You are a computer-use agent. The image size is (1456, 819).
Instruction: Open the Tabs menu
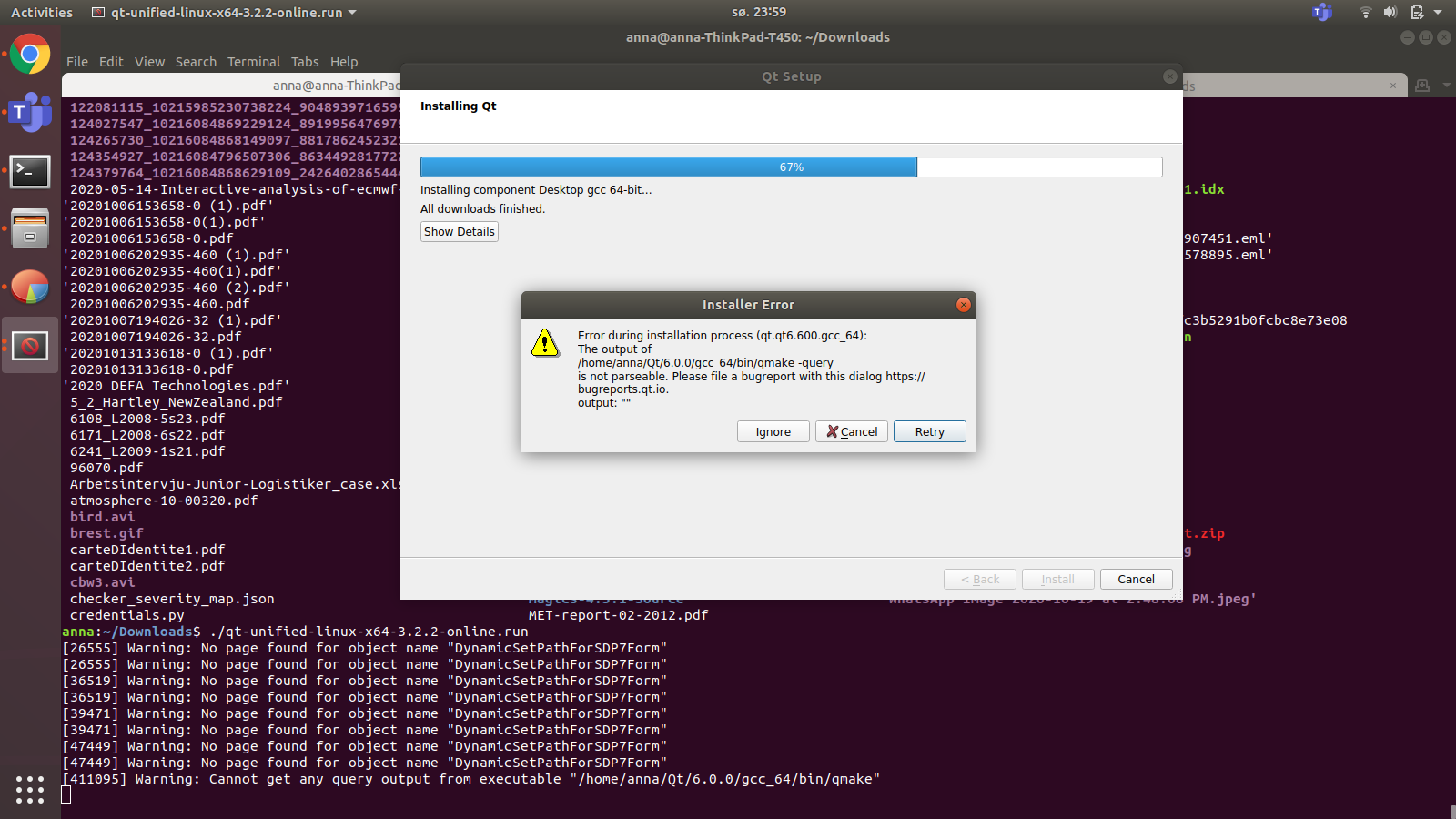[x=305, y=62]
